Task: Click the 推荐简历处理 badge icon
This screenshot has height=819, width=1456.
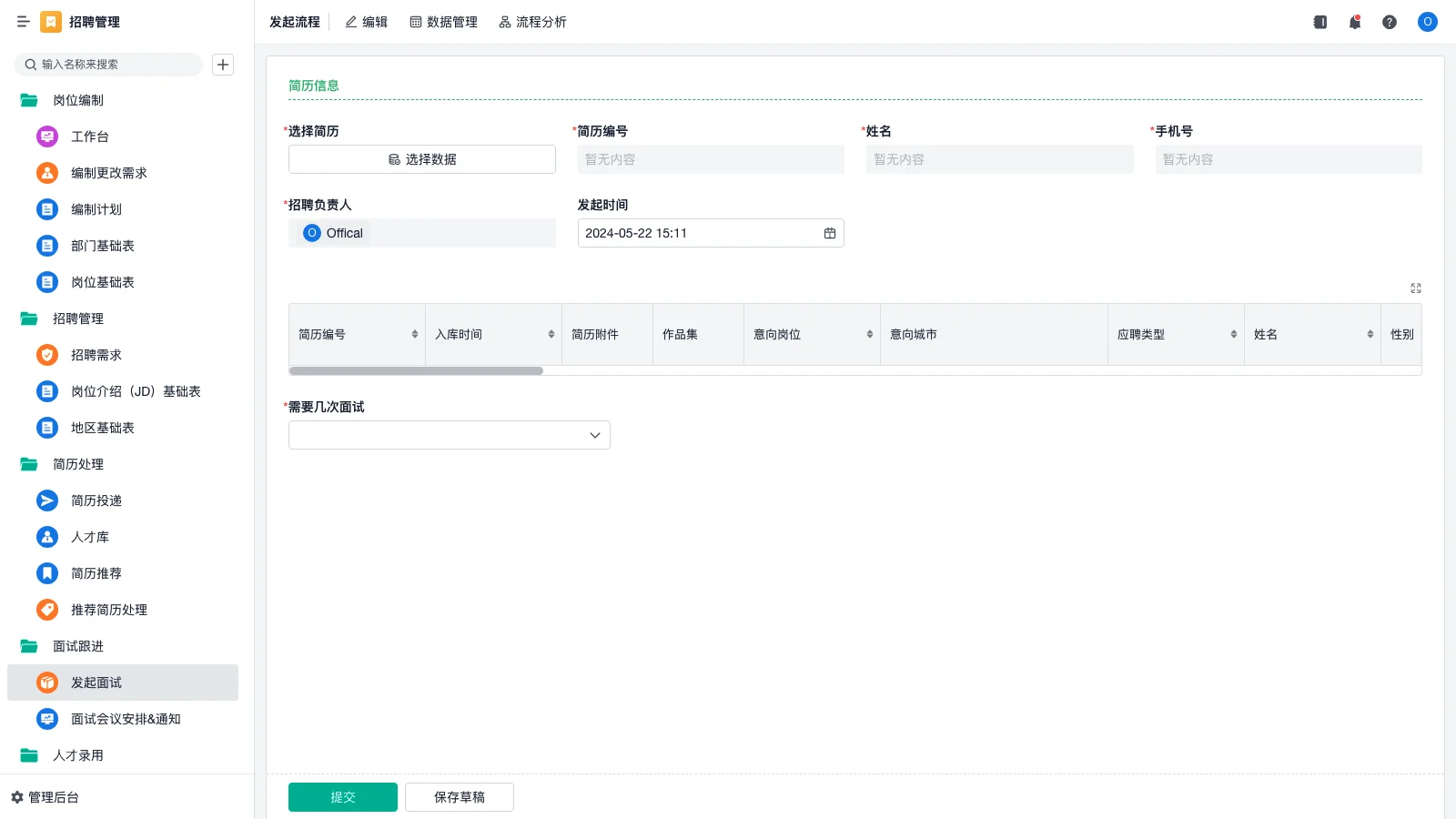Action: point(46,610)
